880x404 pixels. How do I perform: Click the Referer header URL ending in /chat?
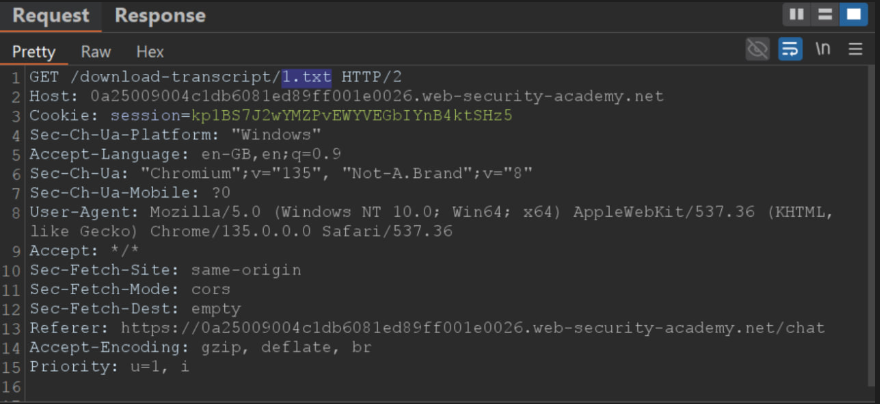pos(473,328)
